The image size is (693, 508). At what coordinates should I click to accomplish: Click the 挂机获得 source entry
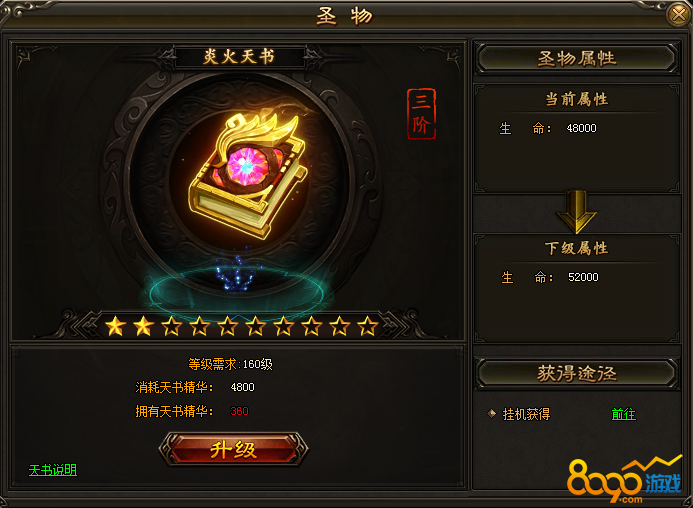click(526, 414)
